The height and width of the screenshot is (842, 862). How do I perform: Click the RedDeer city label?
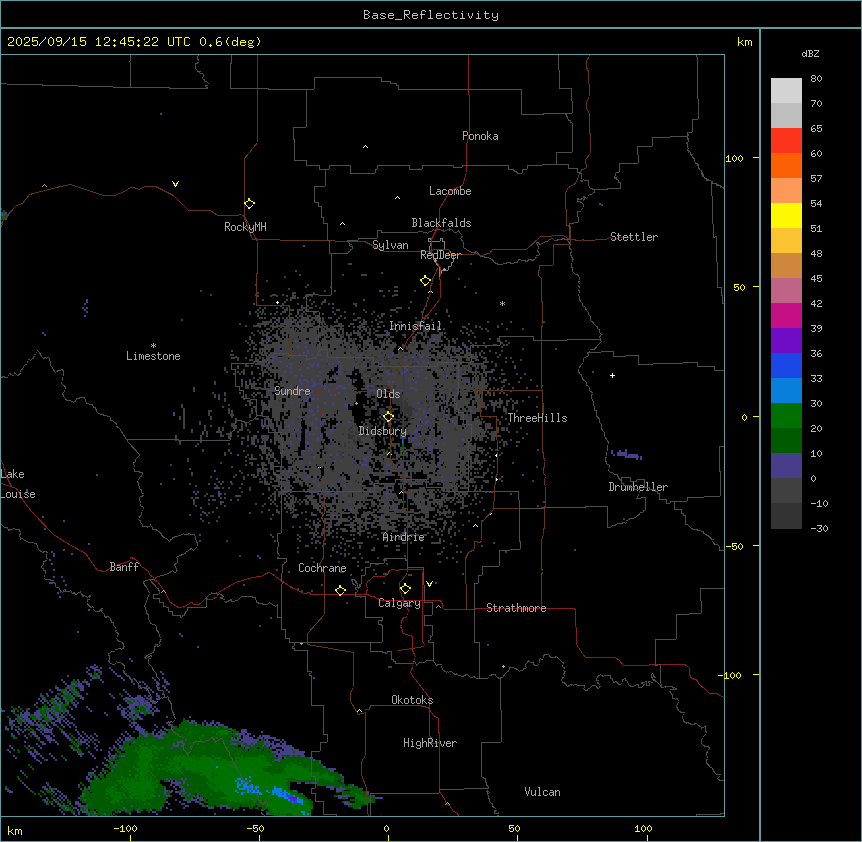pos(440,255)
